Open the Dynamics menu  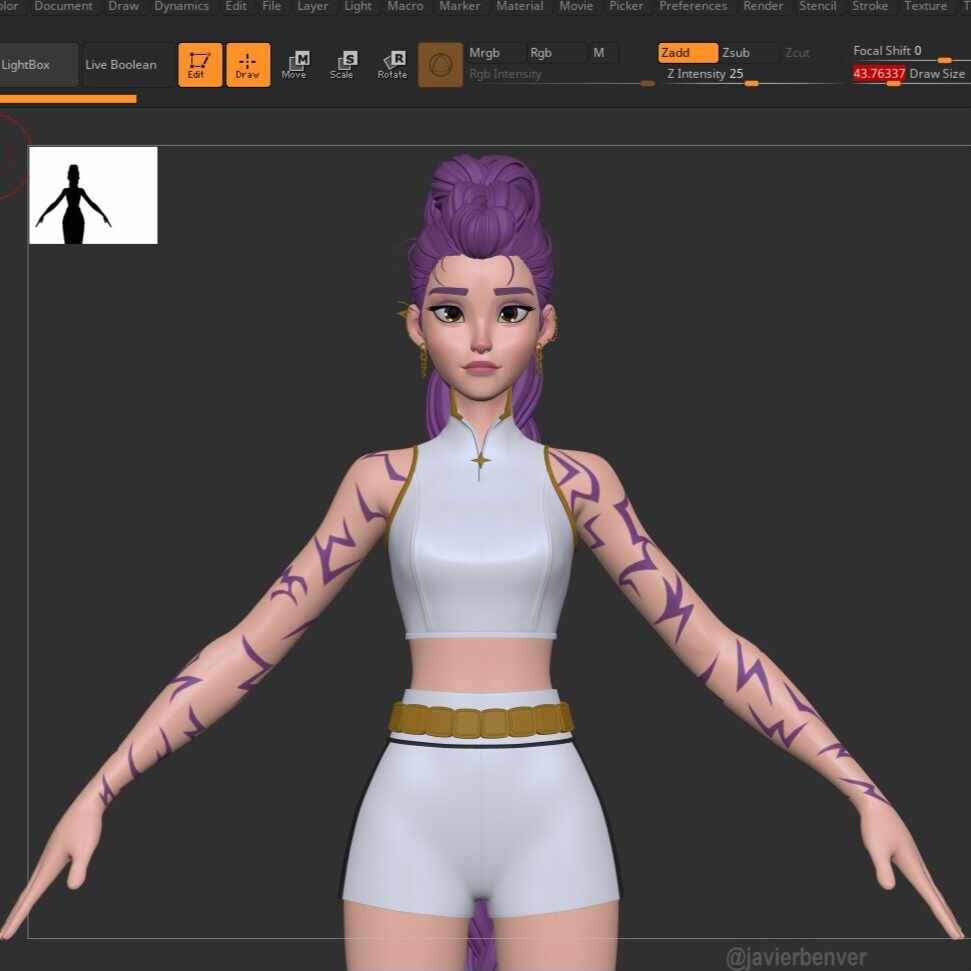pos(181,6)
